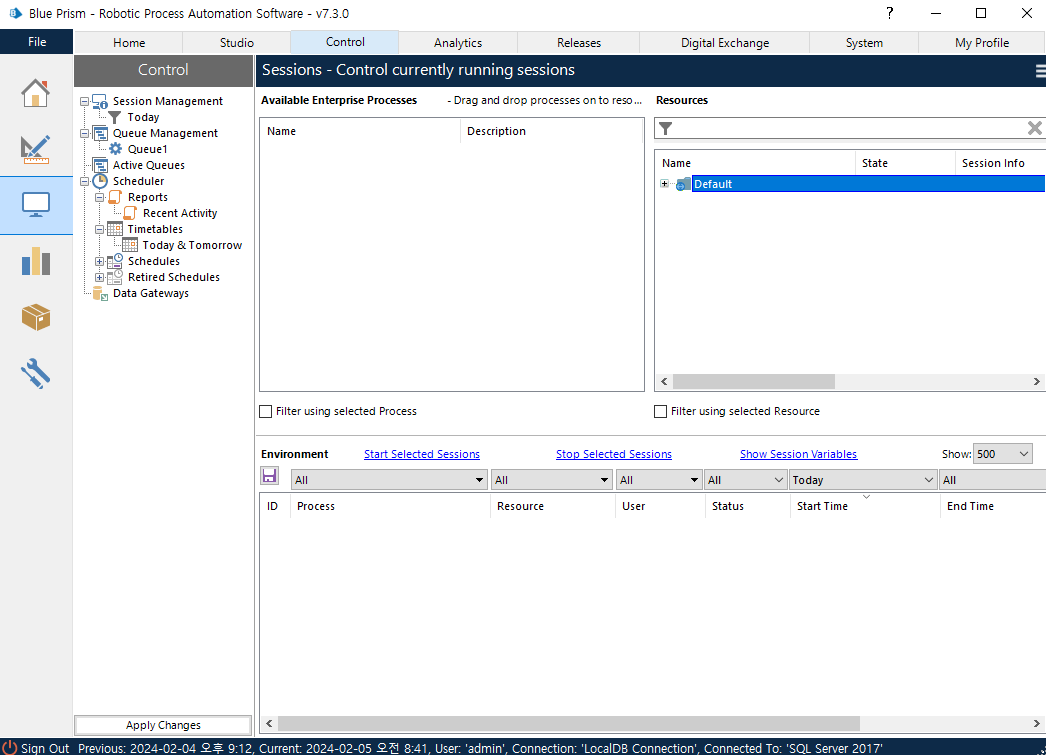This screenshot has width=1046, height=755.
Task: Switch to the Analytics tab
Action: click(458, 43)
